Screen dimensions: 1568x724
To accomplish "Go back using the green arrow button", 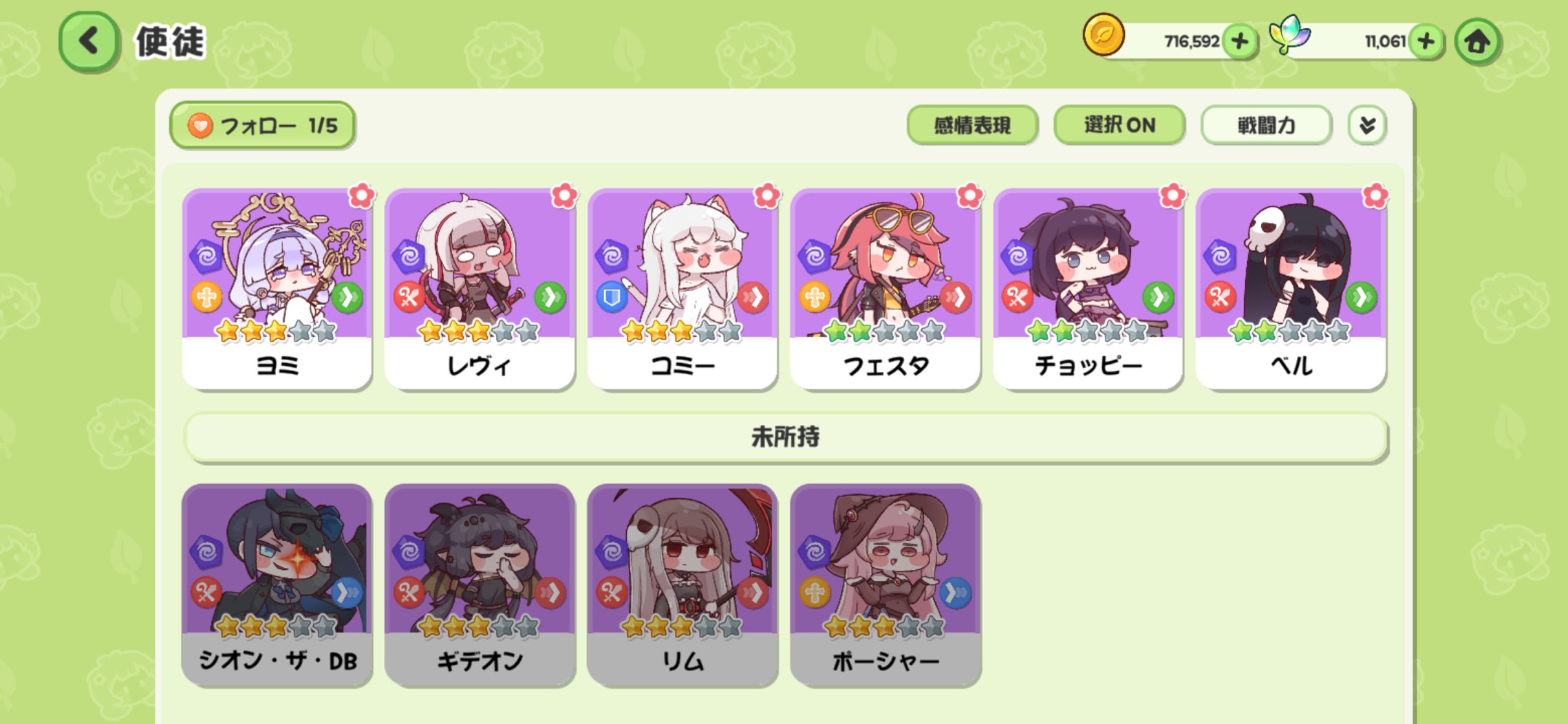I will coord(89,42).
